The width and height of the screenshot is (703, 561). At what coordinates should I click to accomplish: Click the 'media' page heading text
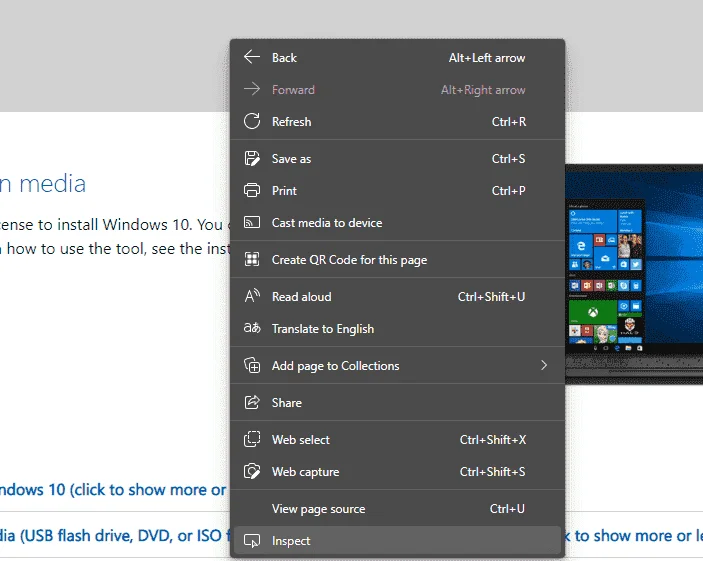coord(52,183)
